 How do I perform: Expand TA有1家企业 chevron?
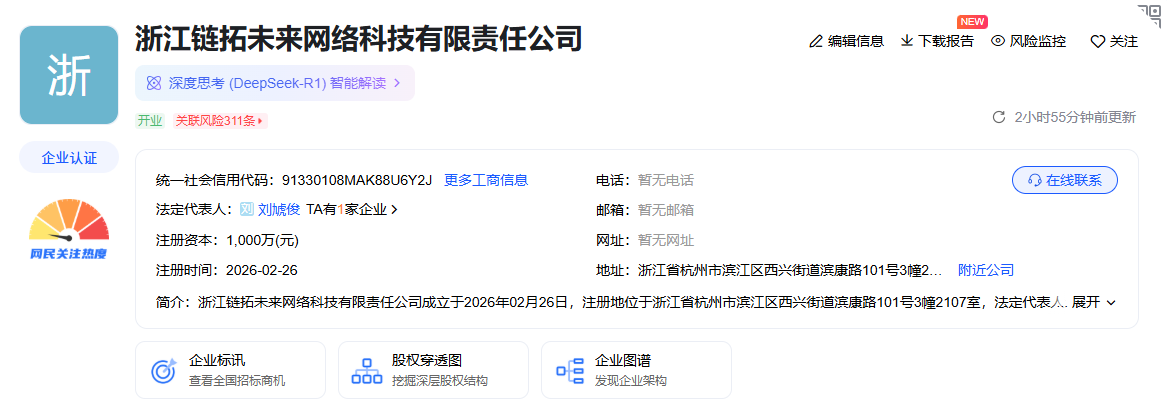(394, 210)
